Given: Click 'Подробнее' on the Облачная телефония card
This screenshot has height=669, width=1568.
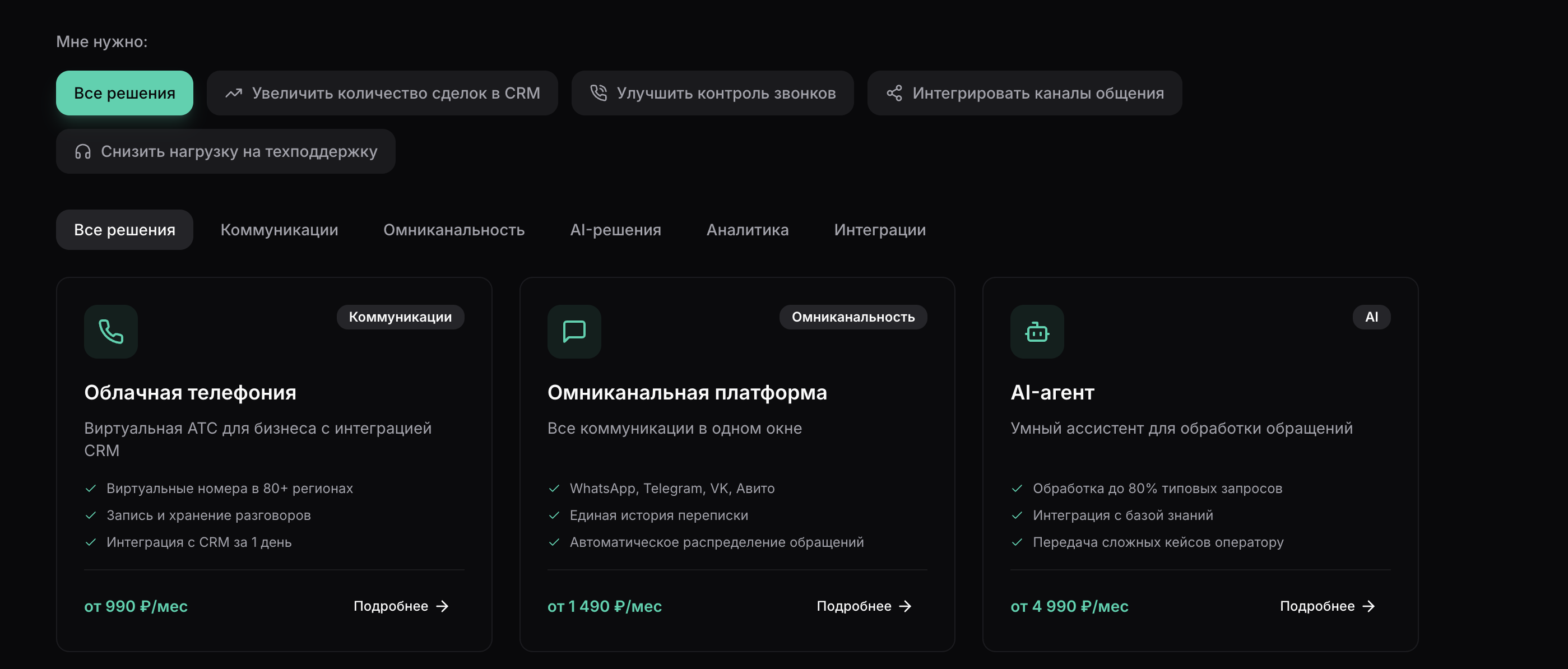Looking at the screenshot, I should (391, 606).
